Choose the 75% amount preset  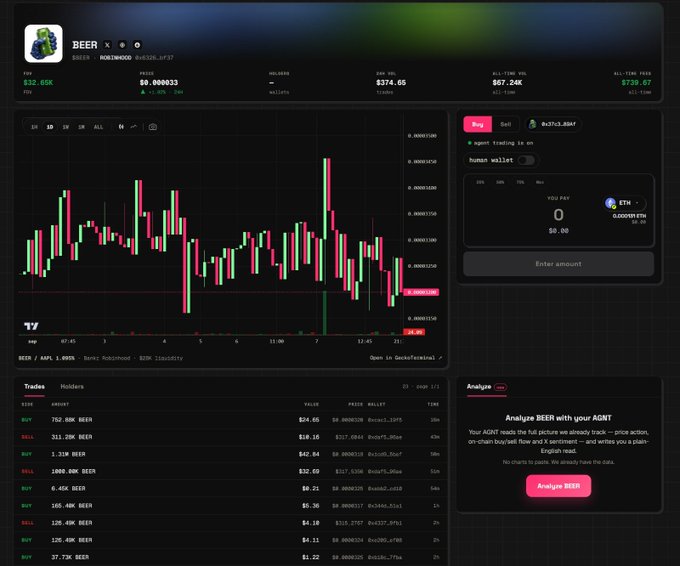pos(520,182)
